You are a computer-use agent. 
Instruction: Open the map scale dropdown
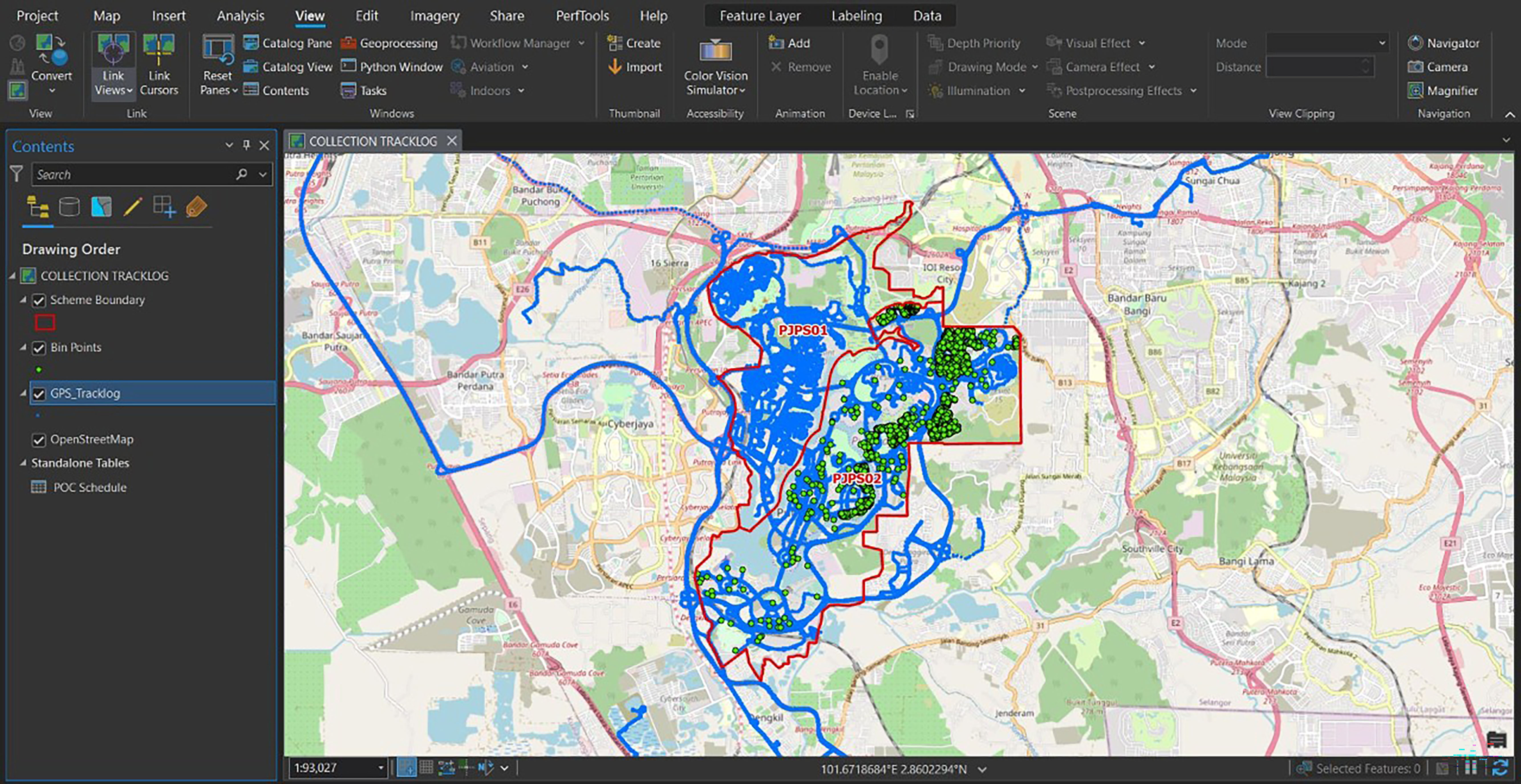(x=381, y=767)
